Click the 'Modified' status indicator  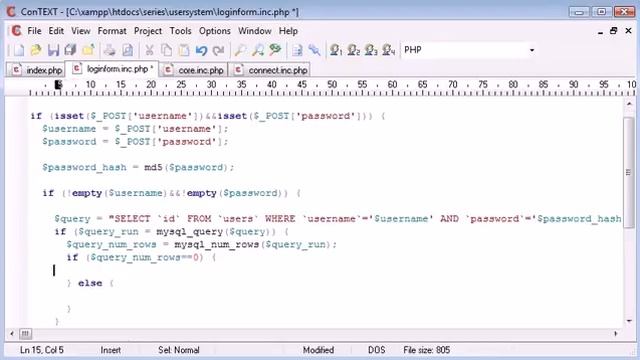(318, 350)
